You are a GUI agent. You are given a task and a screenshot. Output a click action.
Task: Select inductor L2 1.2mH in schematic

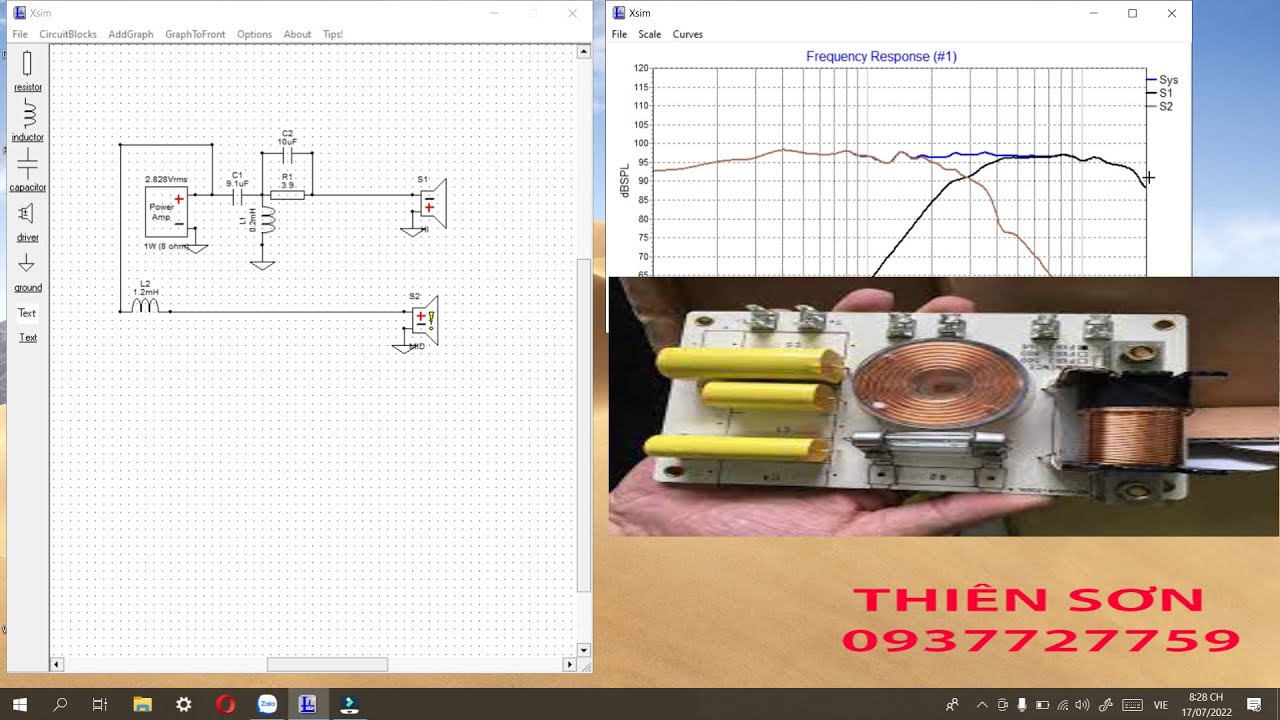tap(145, 304)
